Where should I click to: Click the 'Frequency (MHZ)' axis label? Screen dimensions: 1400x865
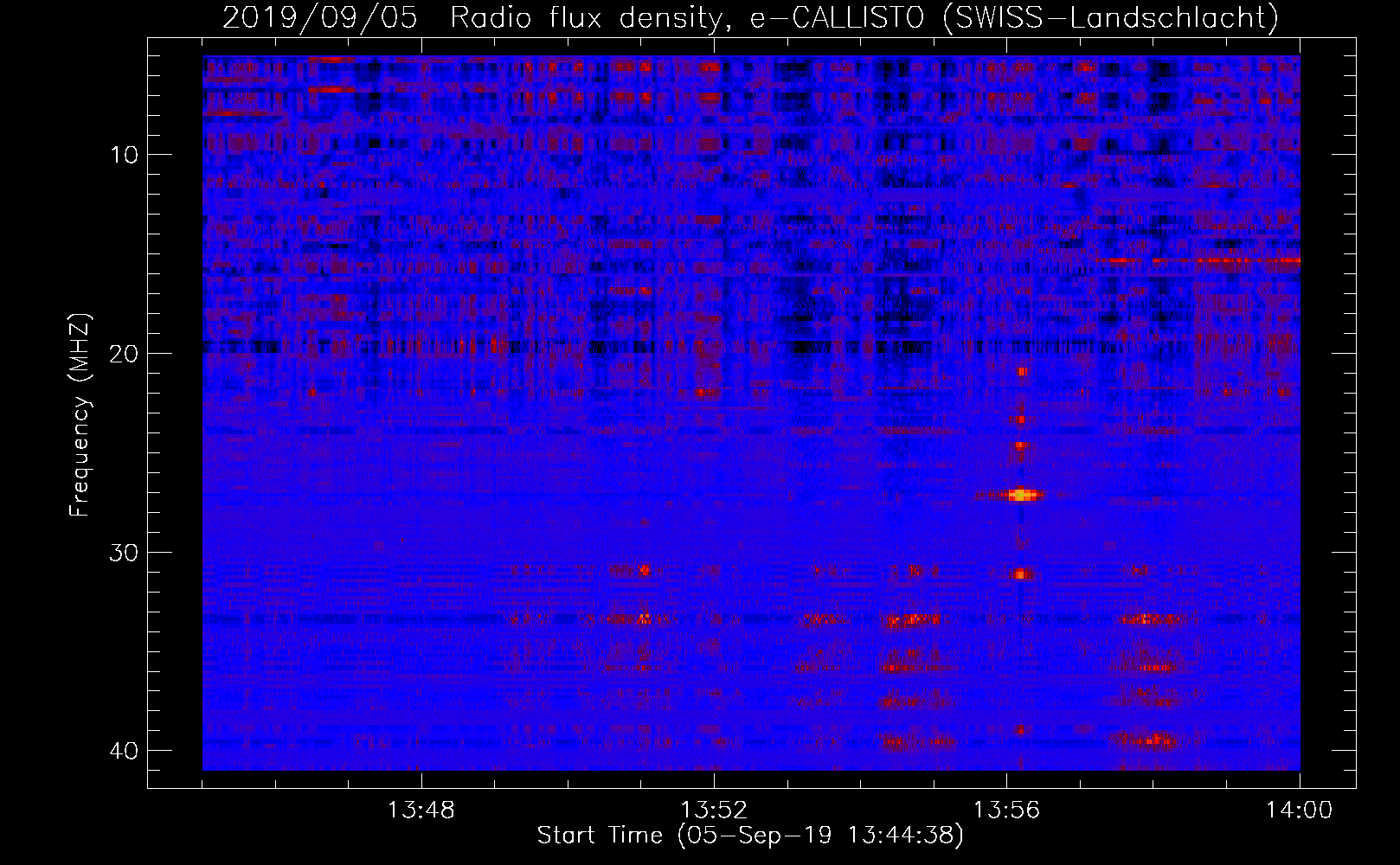pos(80,416)
